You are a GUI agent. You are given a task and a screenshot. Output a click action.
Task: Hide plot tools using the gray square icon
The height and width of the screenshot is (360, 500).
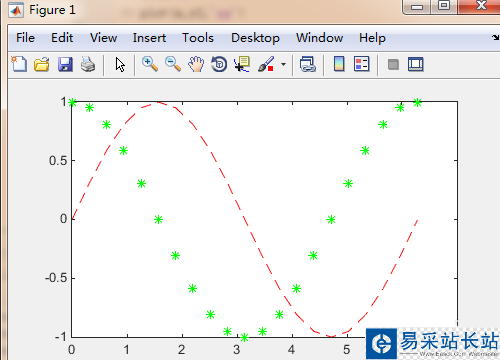click(393, 64)
